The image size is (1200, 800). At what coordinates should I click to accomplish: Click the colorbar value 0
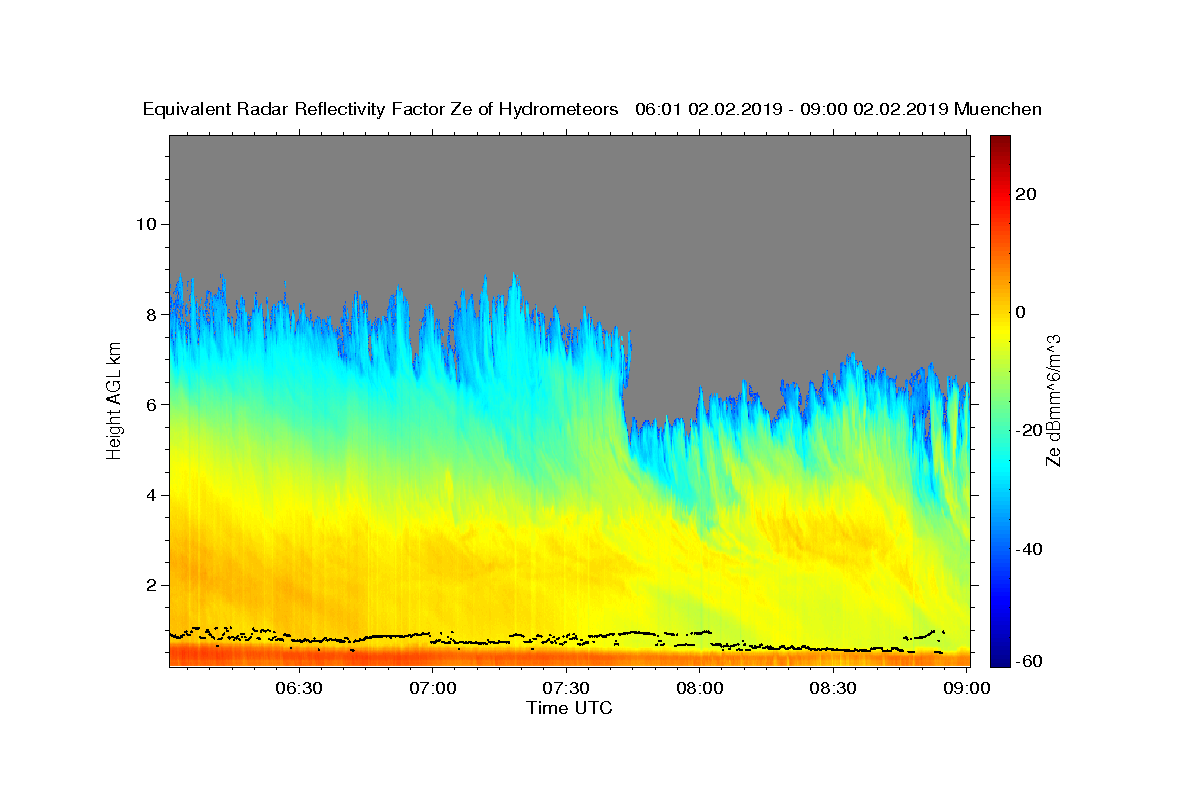(x=1021, y=312)
